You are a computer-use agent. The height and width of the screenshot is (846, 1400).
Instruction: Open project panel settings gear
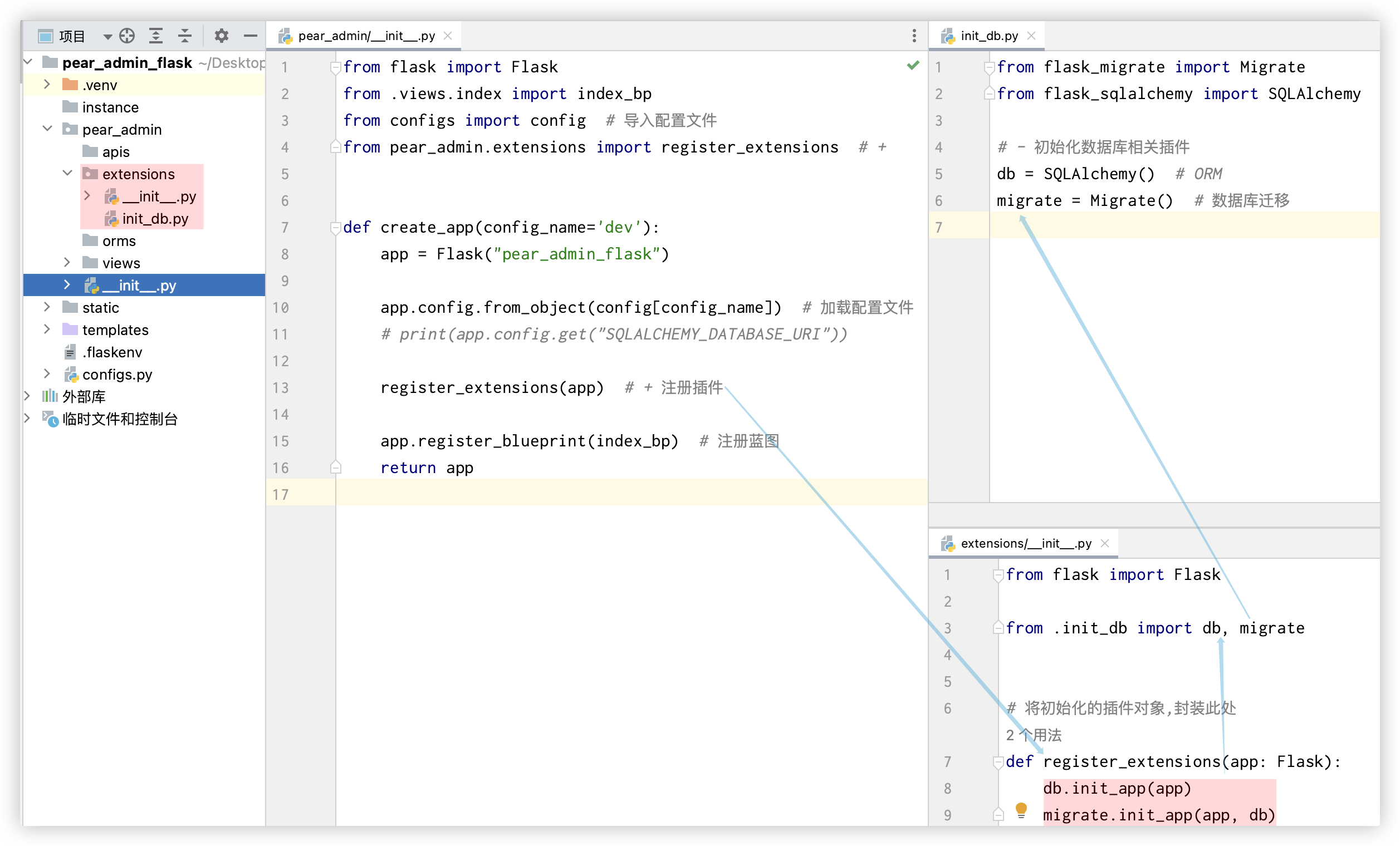222,36
